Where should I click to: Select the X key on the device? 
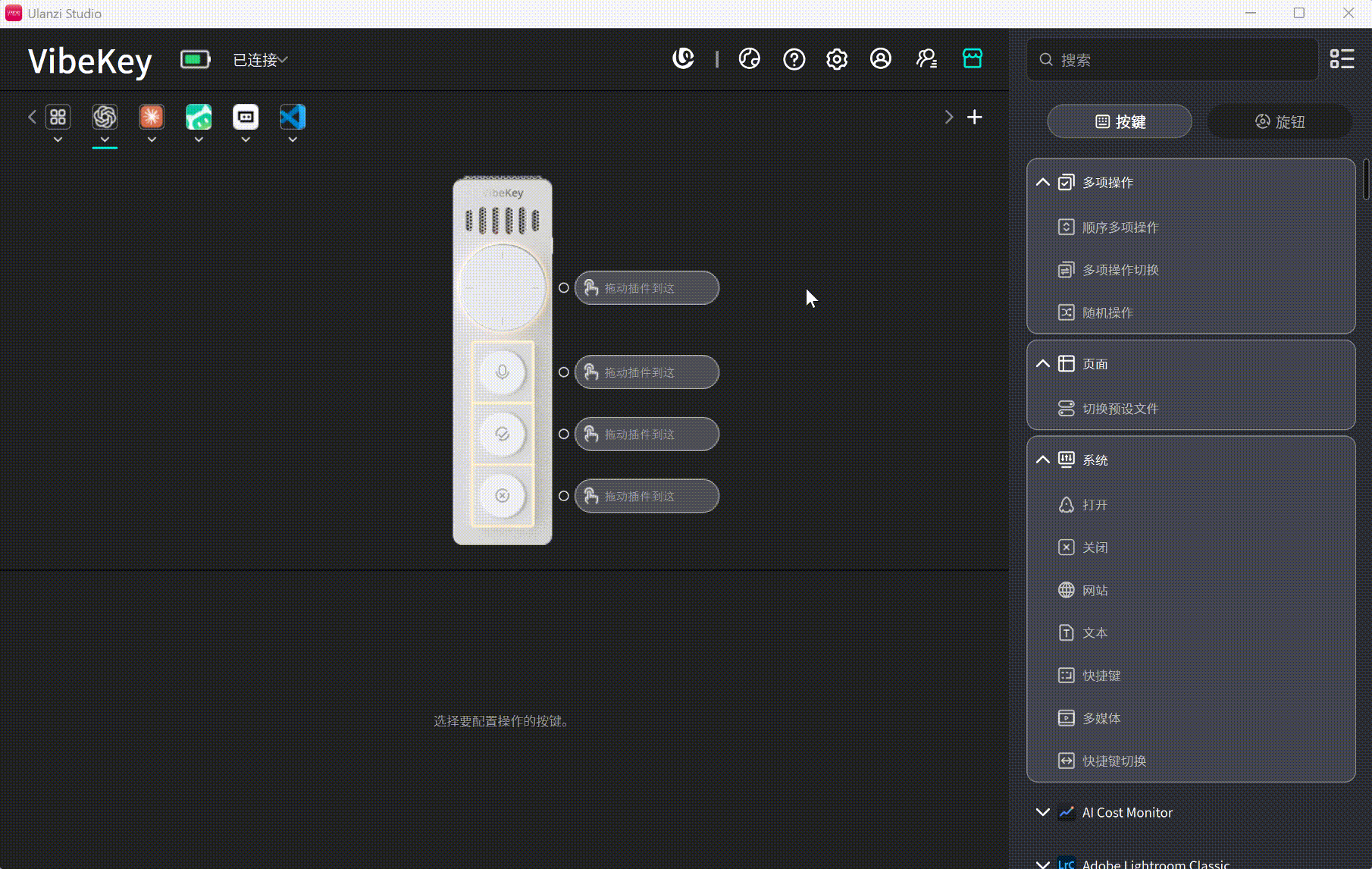pos(502,496)
